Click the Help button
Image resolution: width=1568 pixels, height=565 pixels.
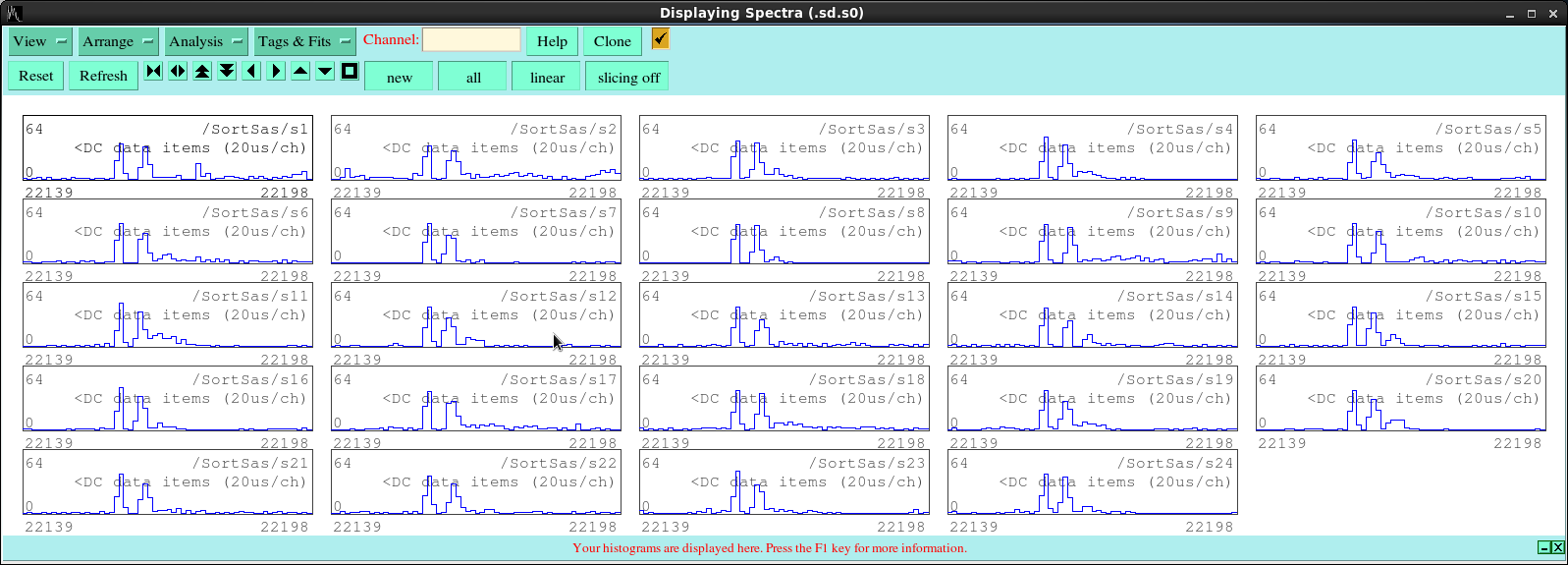552,41
